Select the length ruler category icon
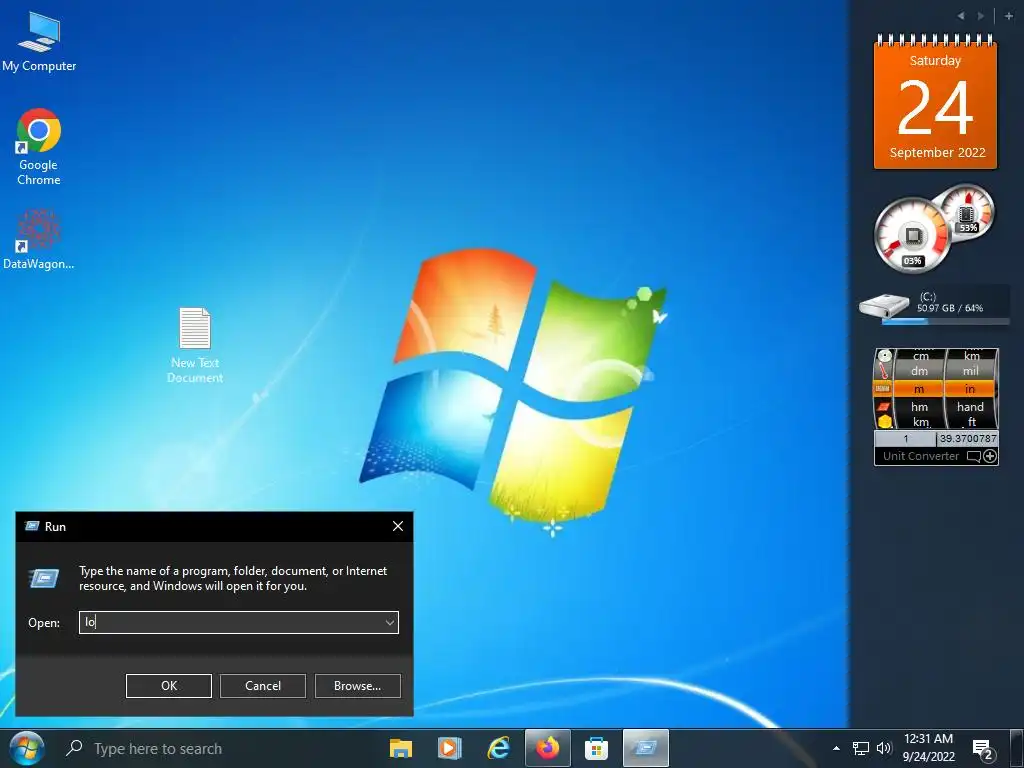The height and width of the screenshot is (768, 1024). (883, 389)
